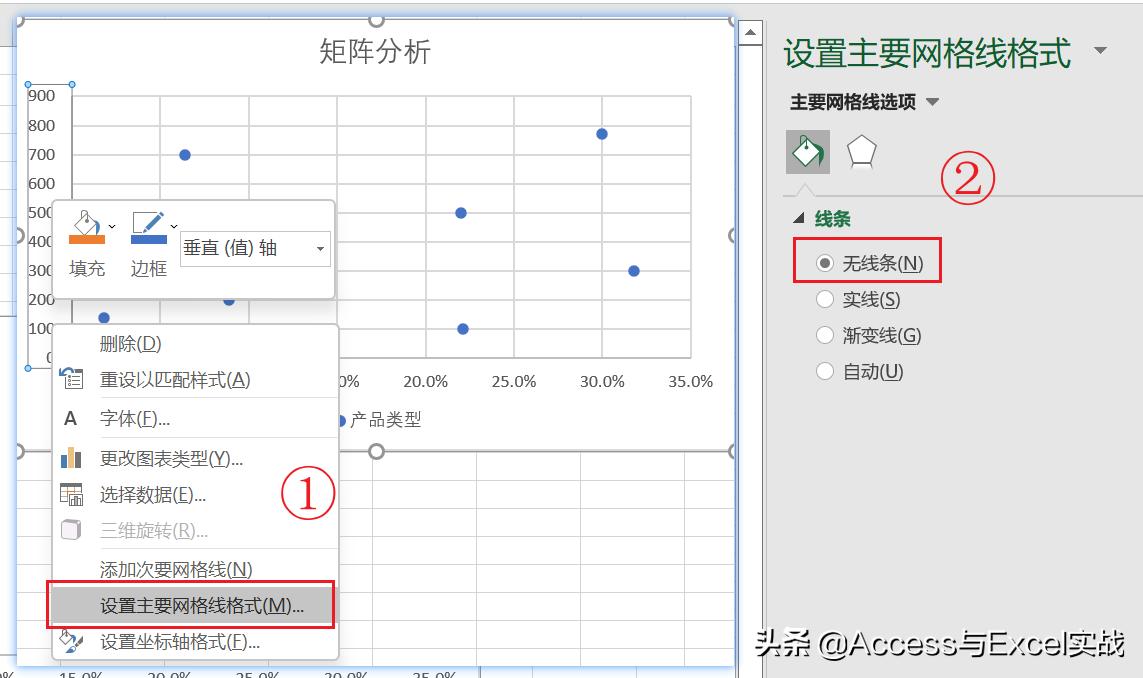Open the 主要网格线选项 dropdown
The height and width of the screenshot is (678, 1143).
pos(934,102)
